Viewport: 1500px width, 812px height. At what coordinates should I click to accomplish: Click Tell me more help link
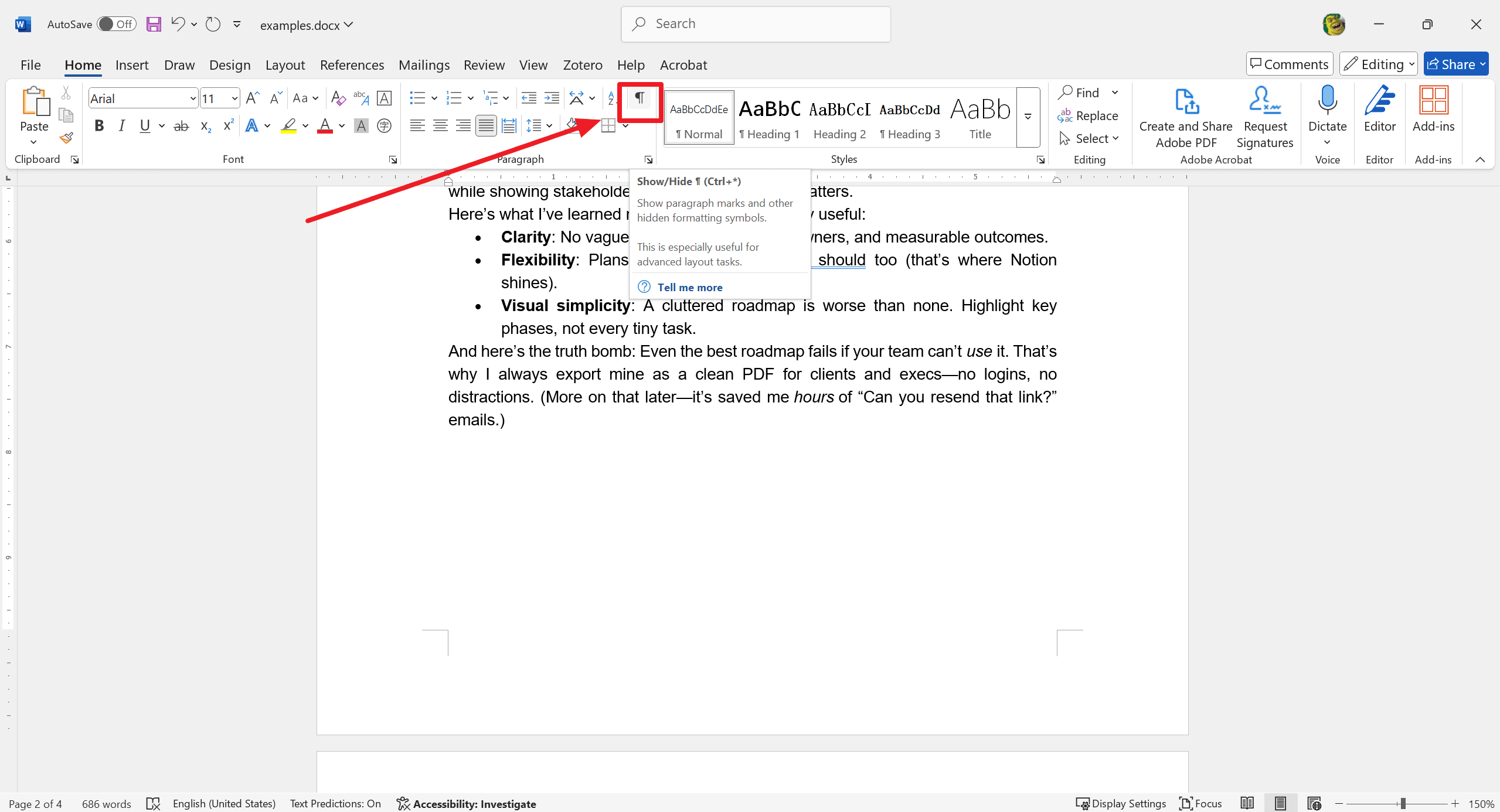pos(691,287)
